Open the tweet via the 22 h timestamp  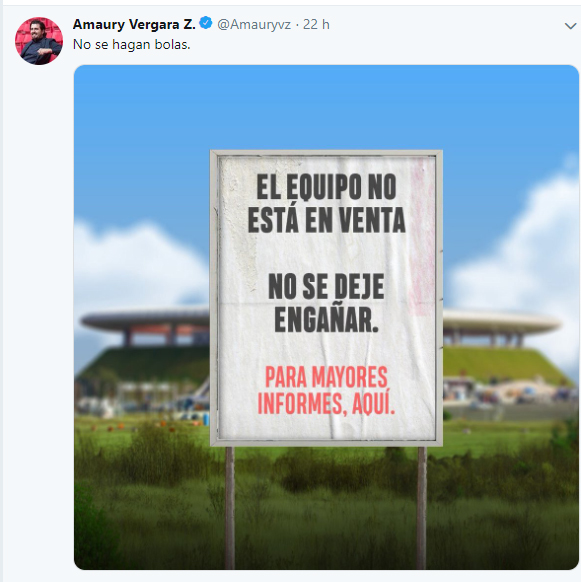point(316,24)
